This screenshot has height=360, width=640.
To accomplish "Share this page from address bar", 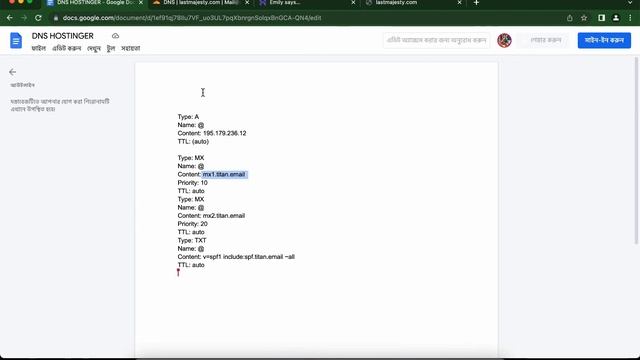I will tap(570, 18).
